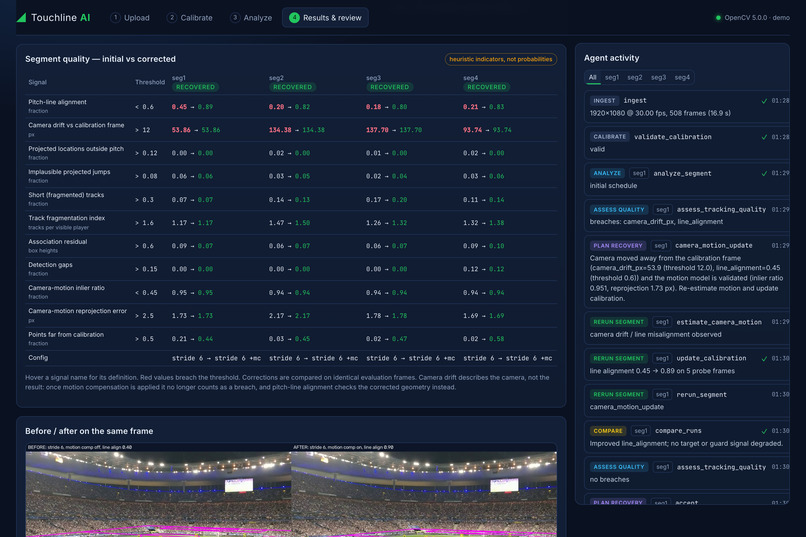Click the RECOVERED badge under seg1 column

[x=195, y=87]
